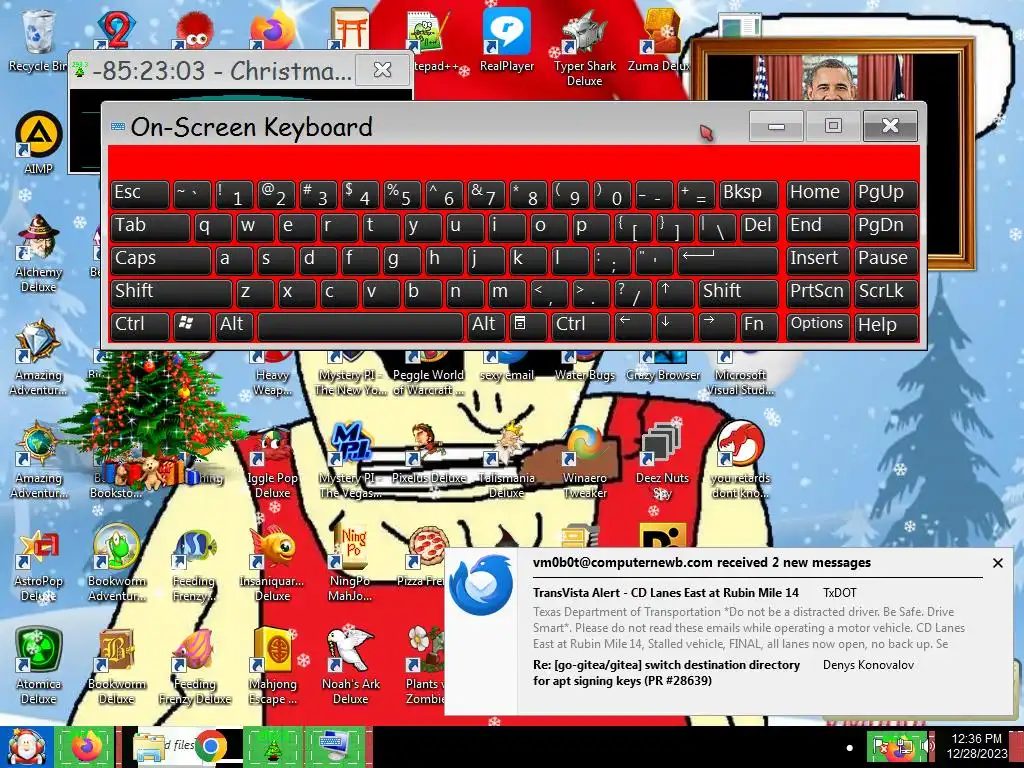Open Noah's Ark Deluxe shortcut

[x=350, y=666]
